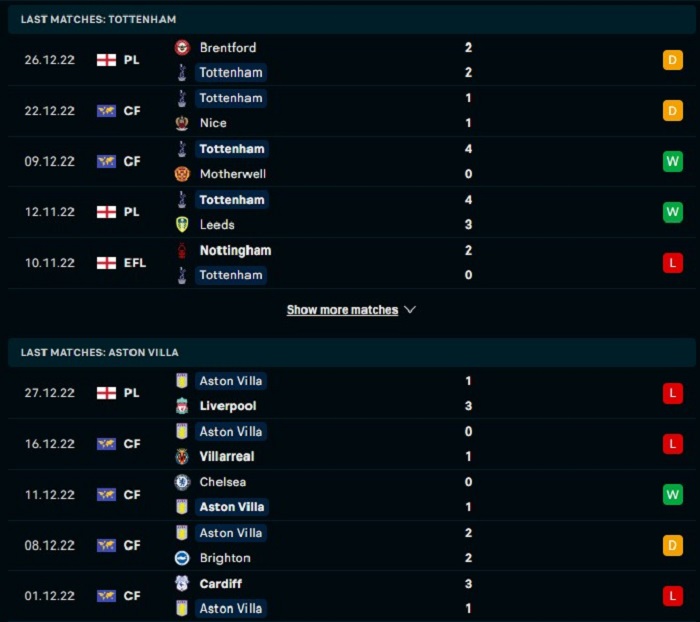700x622 pixels.
Task: Click the orange D badge for Brentford match
Action: 673,60
